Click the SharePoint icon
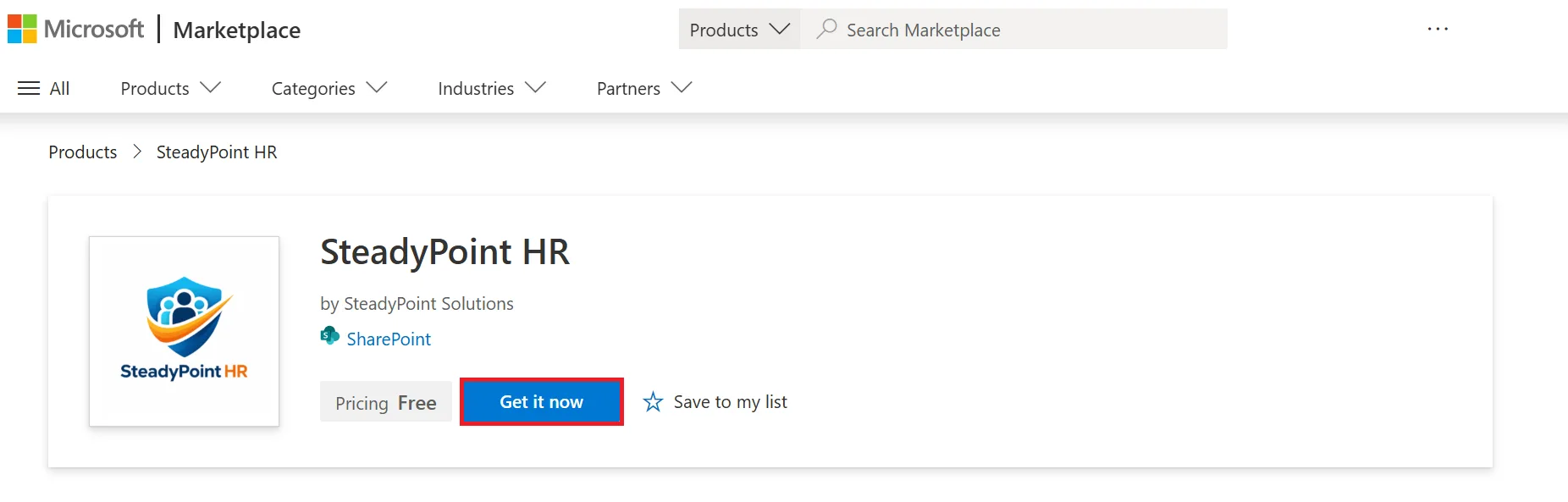 329,336
